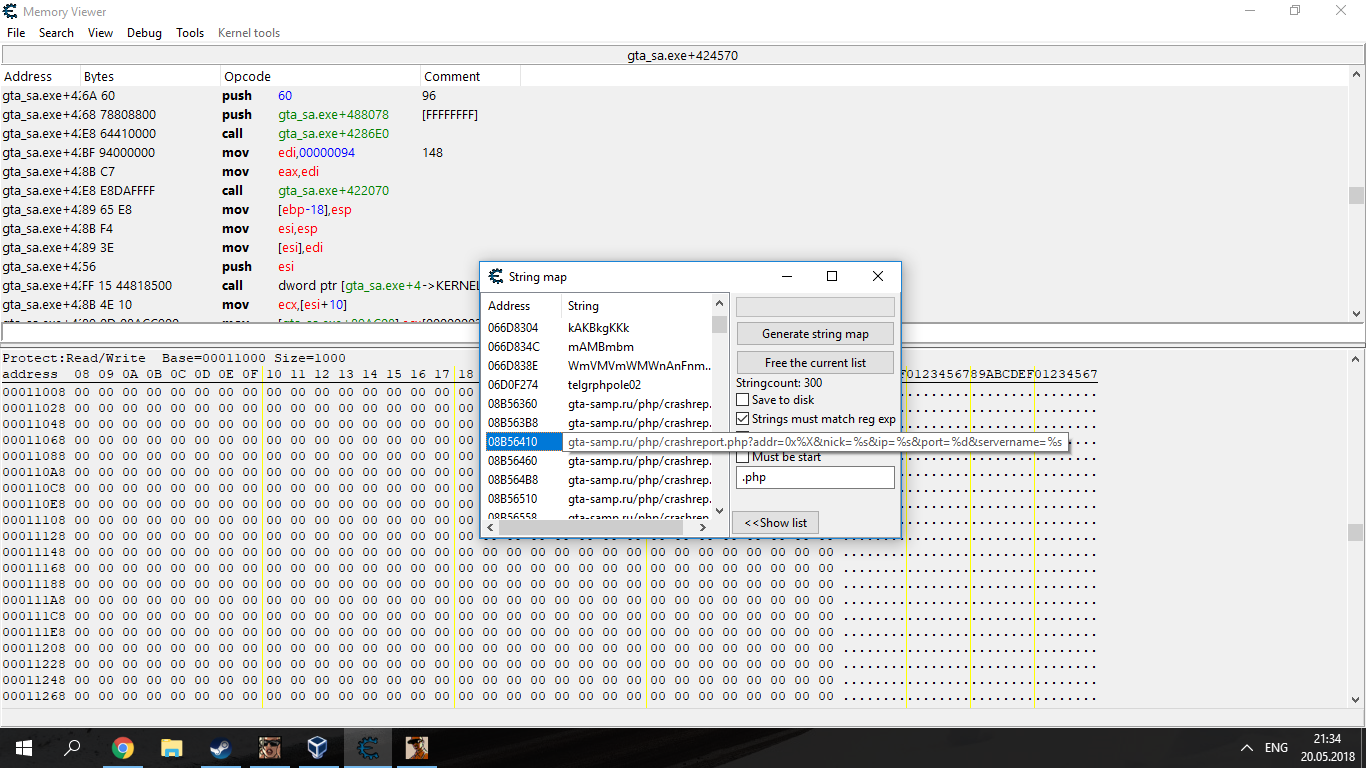Open the View menu
The image size is (1366, 768).
[x=100, y=33]
